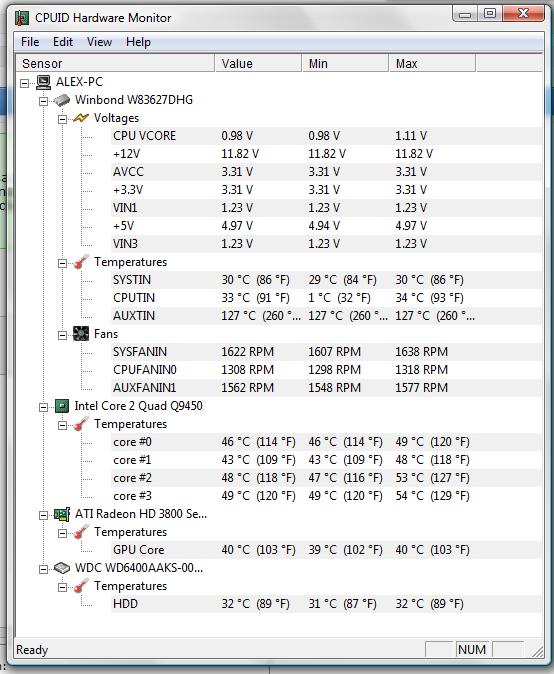Collapse the WDC WD6400AAKS drive node
554x674 pixels.
[x=43, y=570]
